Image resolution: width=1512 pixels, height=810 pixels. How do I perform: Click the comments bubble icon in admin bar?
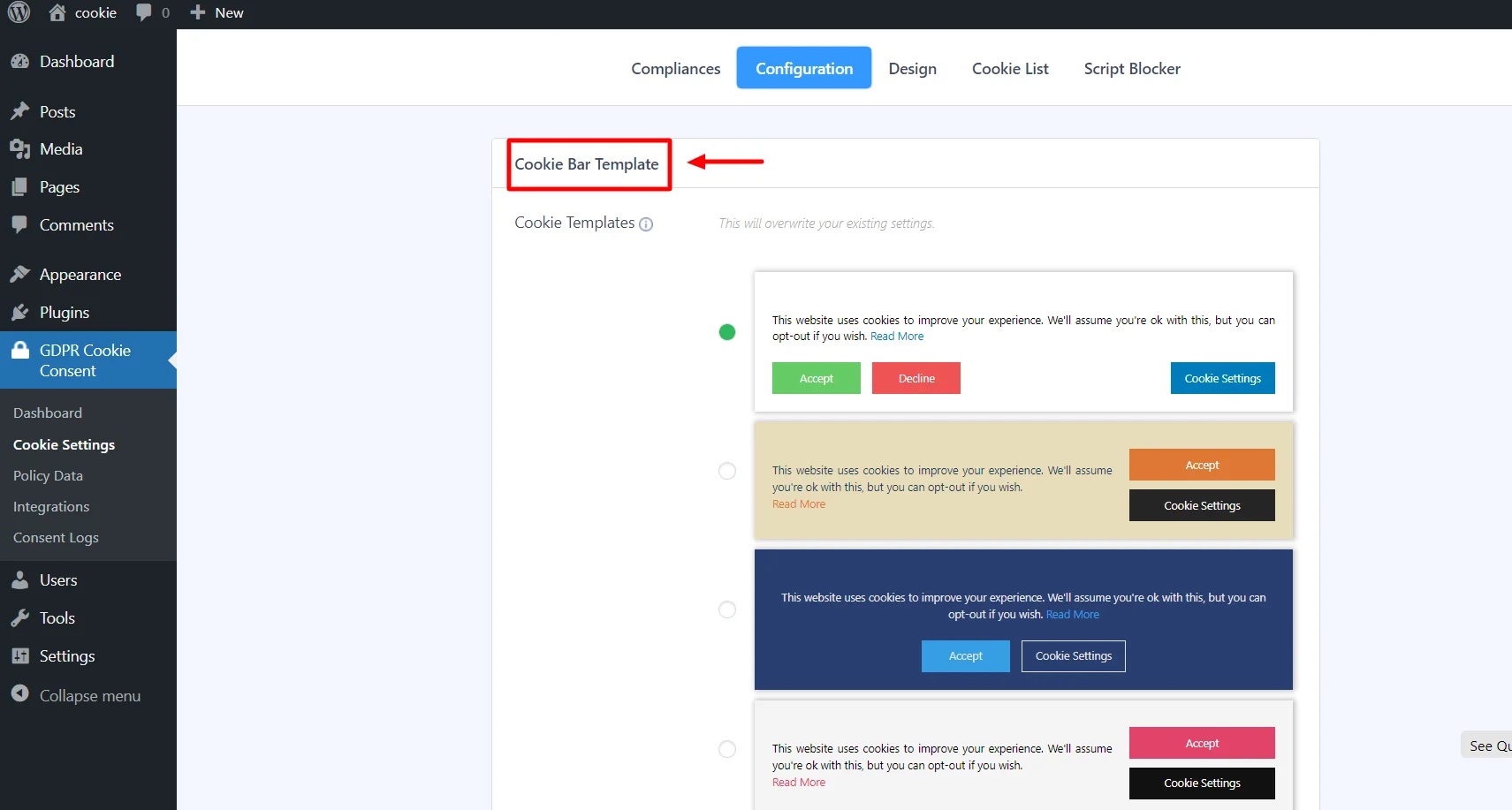pyautogui.click(x=144, y=12)
